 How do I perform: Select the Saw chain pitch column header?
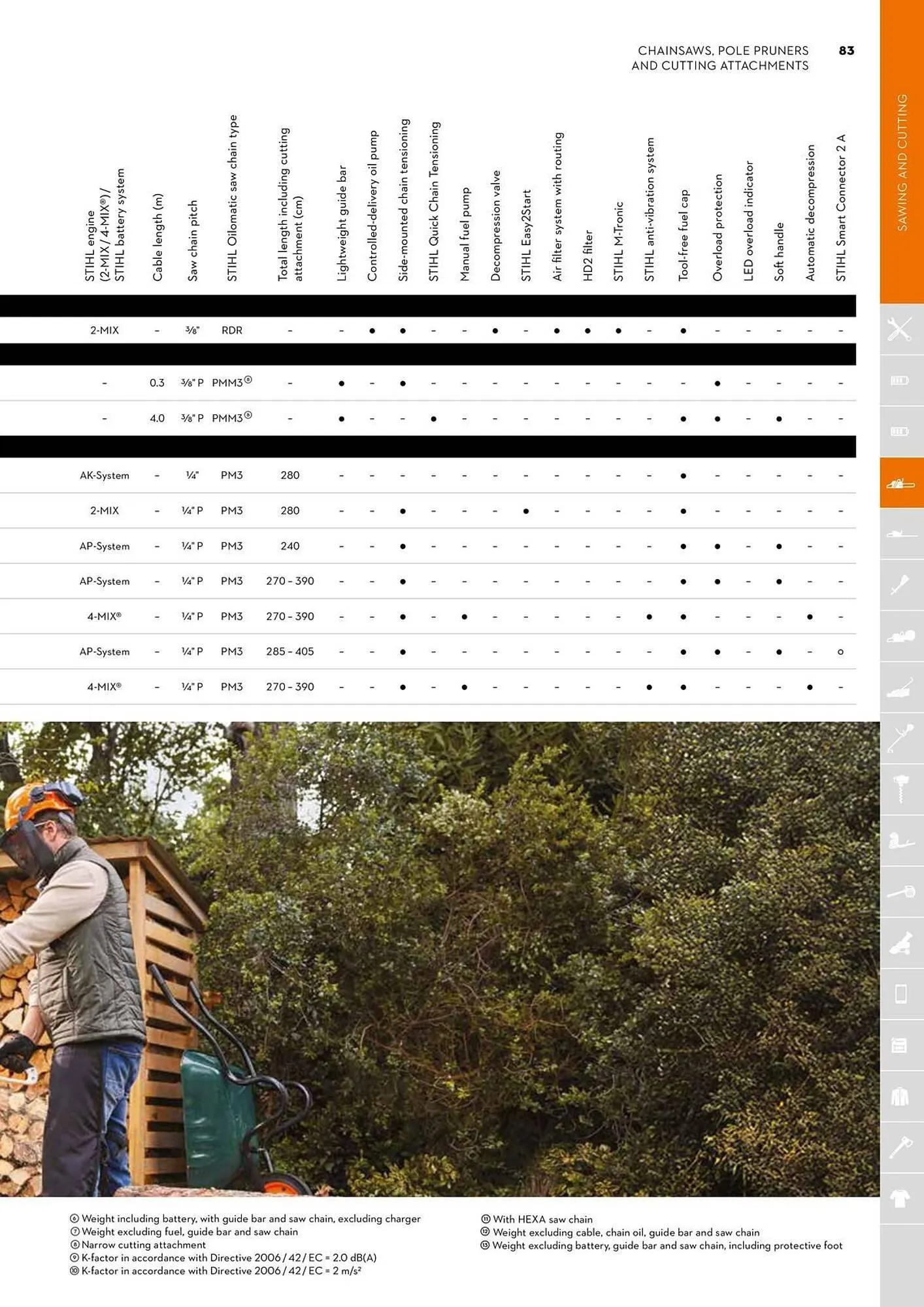pos(193,241)
